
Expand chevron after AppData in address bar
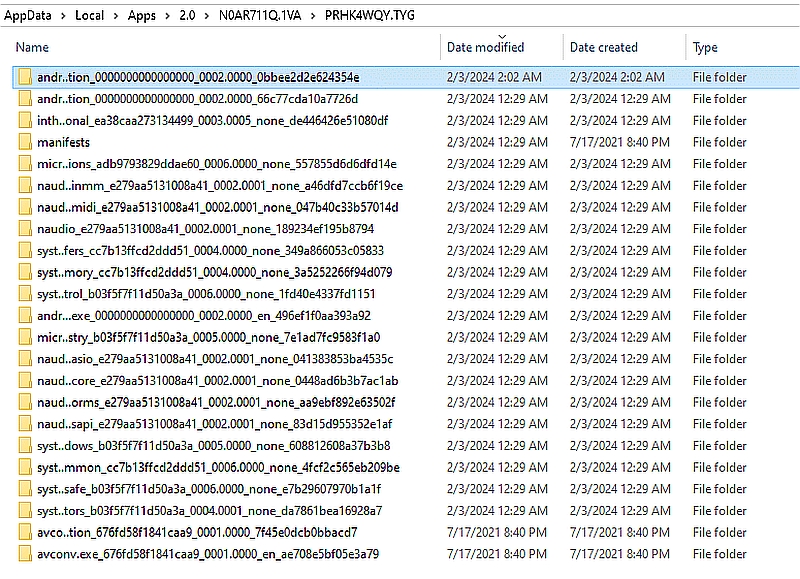[63, 16]
